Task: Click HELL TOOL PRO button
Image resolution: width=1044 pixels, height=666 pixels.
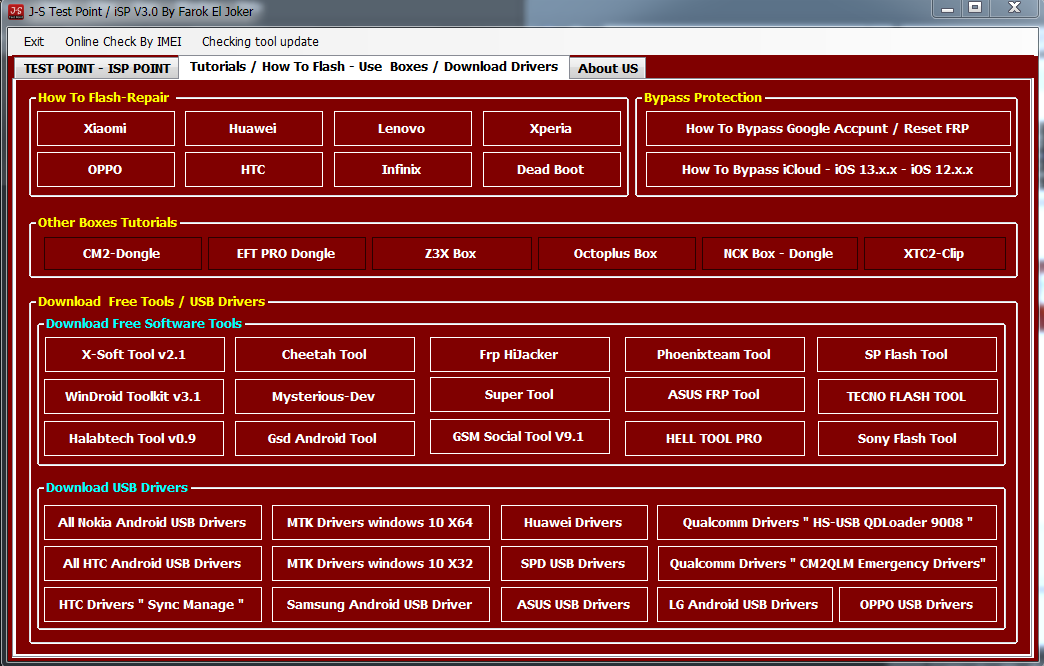Action: [714, 438]
